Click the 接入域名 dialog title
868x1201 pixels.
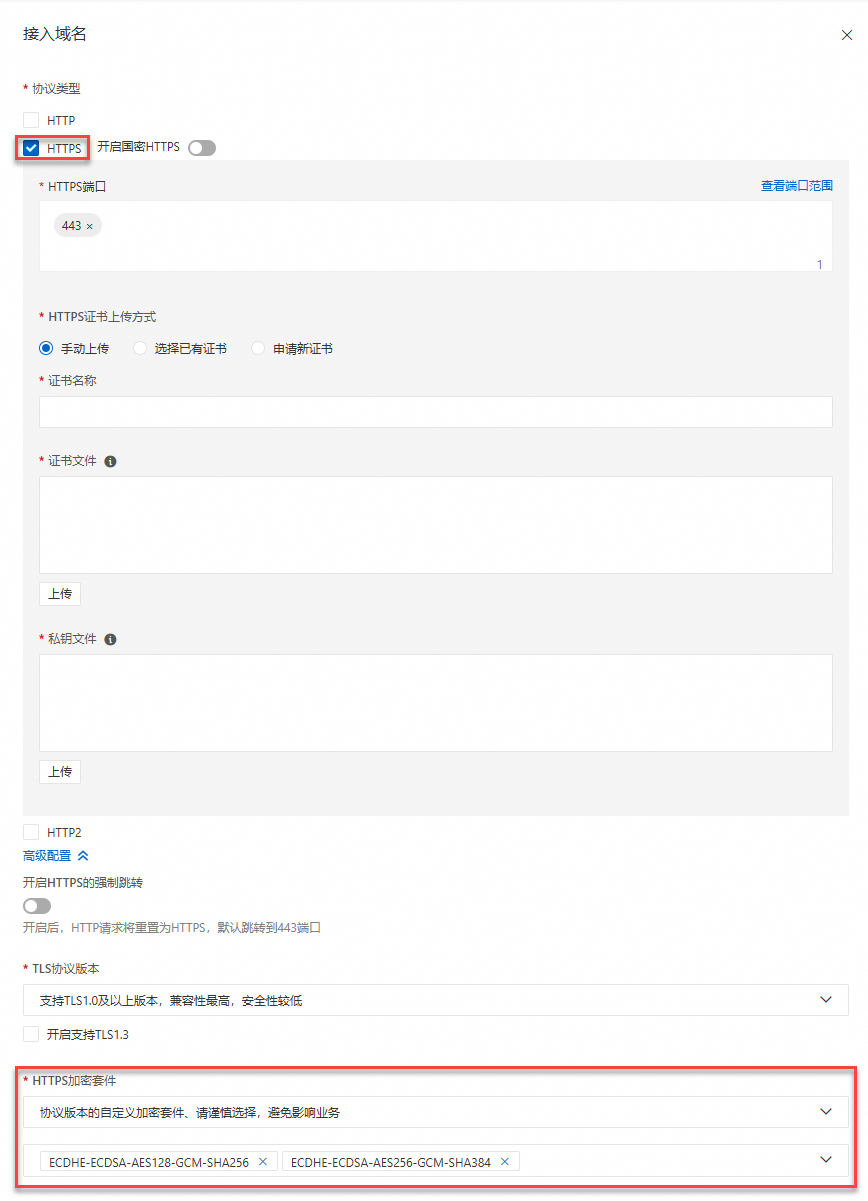click(x=55, y=34)
